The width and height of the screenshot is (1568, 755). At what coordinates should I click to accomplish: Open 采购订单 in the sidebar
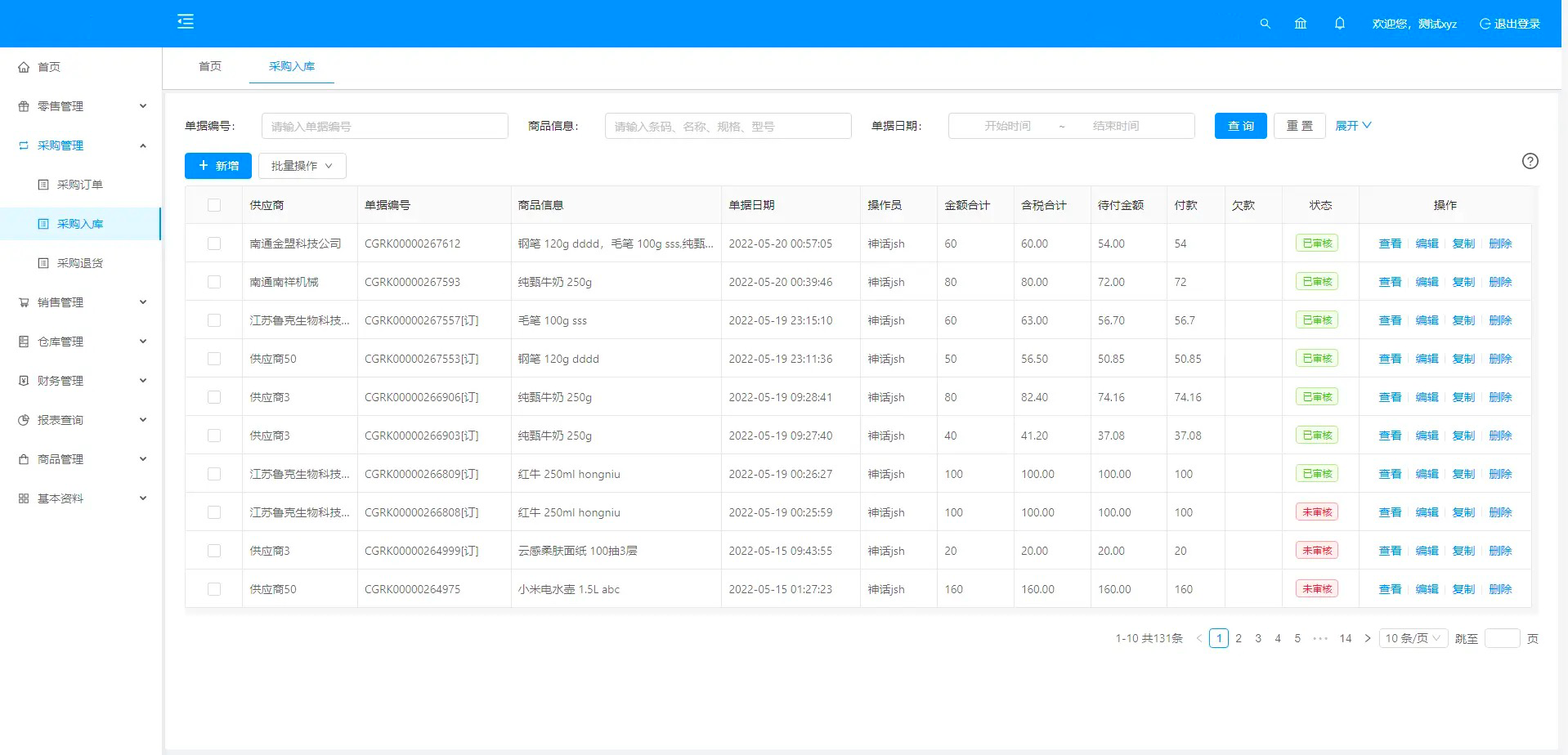pyautogui.click(x=80, y=185)
